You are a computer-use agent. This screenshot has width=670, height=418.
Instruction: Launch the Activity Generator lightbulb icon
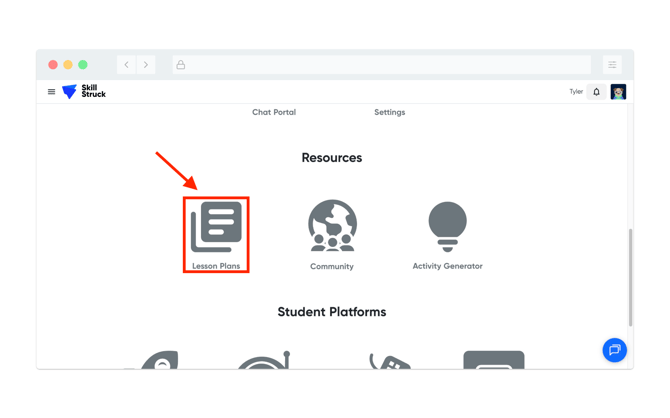point(447,226)
